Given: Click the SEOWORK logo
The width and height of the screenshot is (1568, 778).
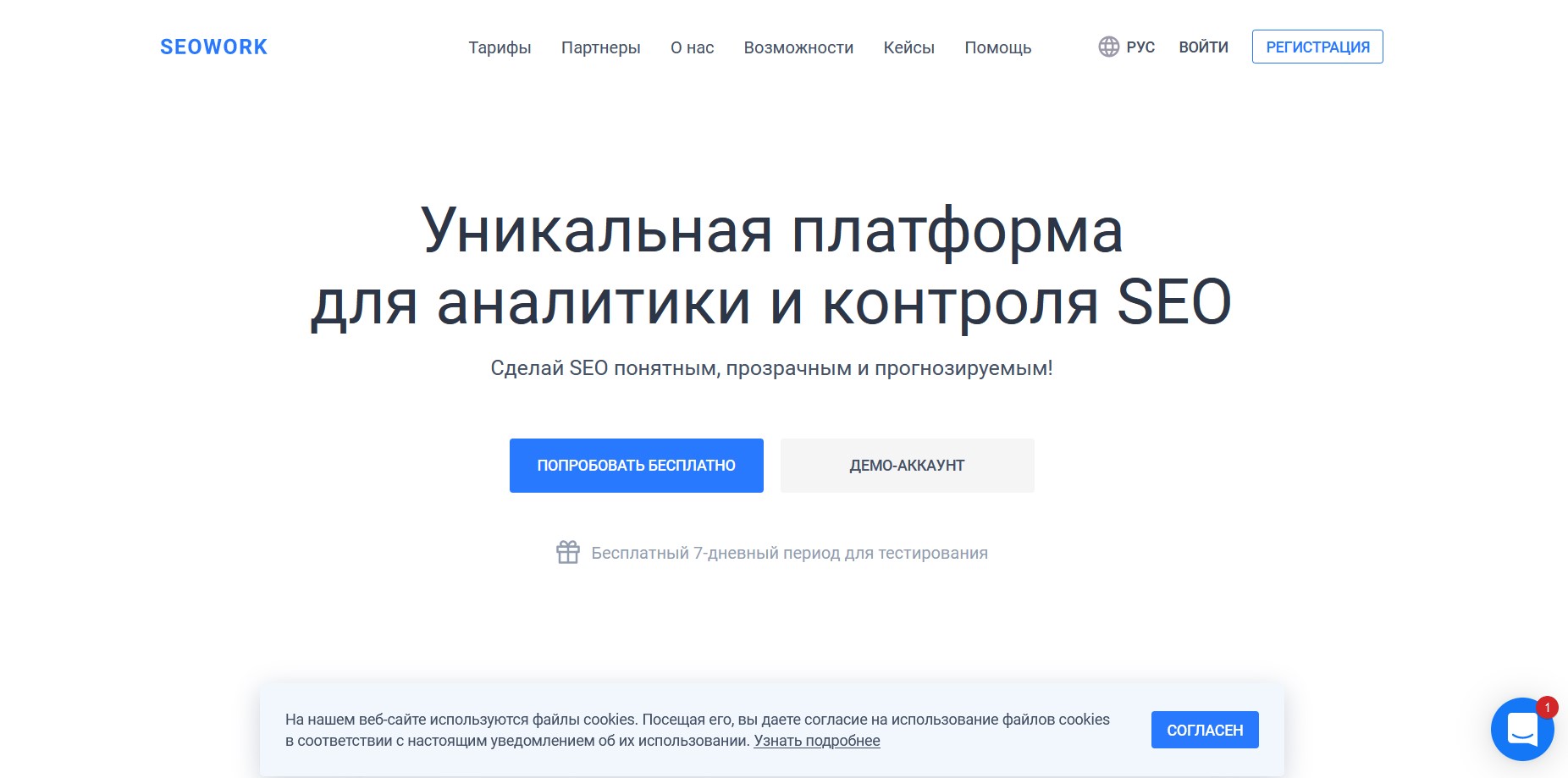Looking at the screenshot, I should [213, 47].
